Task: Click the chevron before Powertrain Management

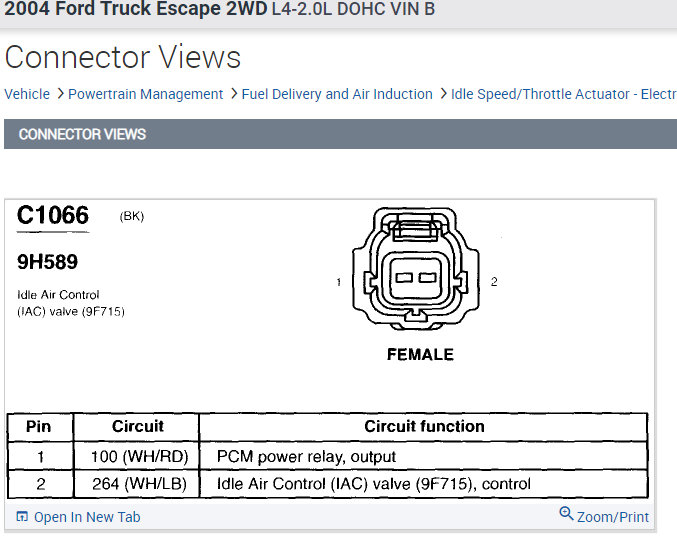Action: click(59, 94)
